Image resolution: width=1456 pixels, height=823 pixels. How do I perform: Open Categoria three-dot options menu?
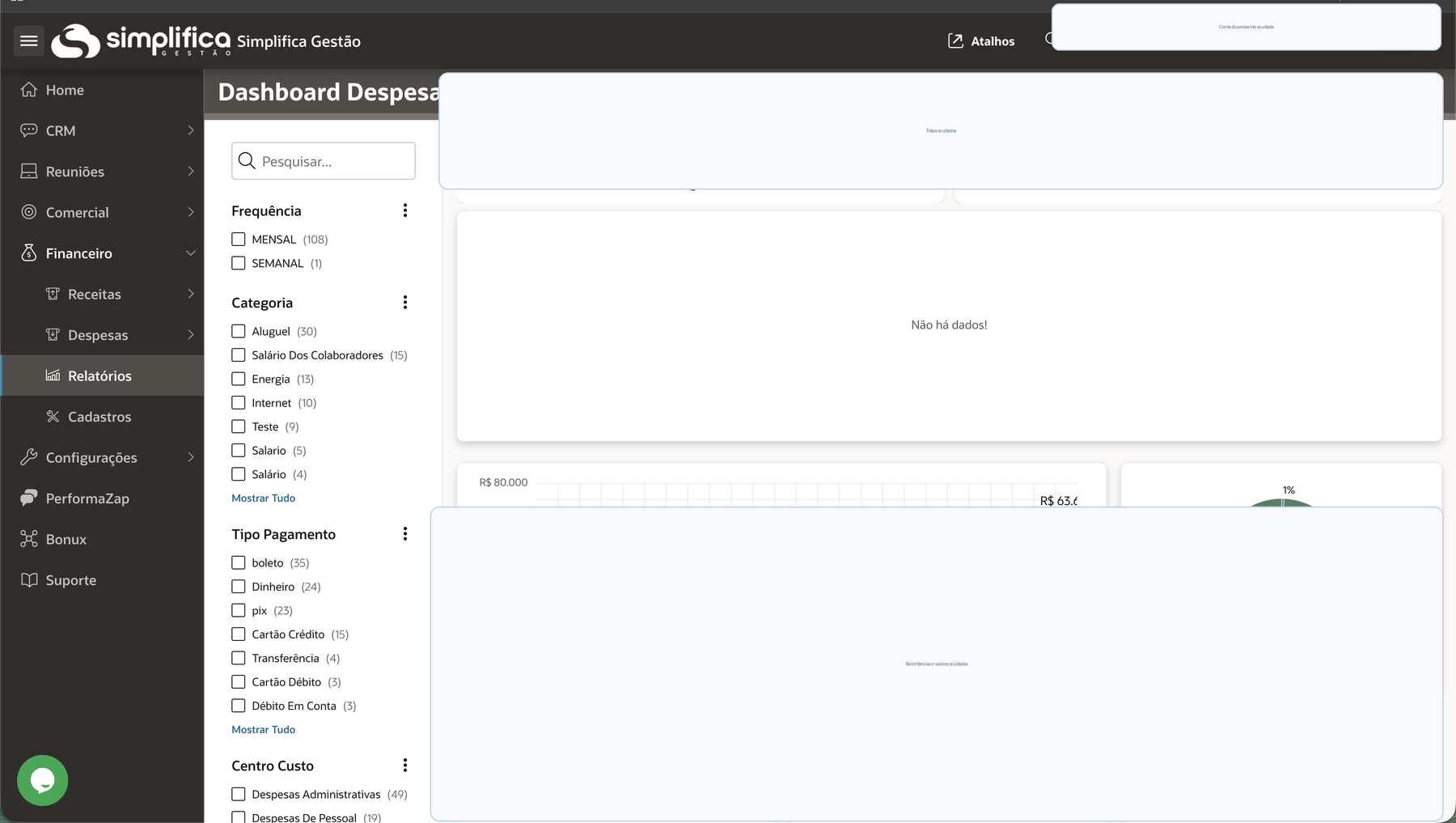tap(405, 303)
